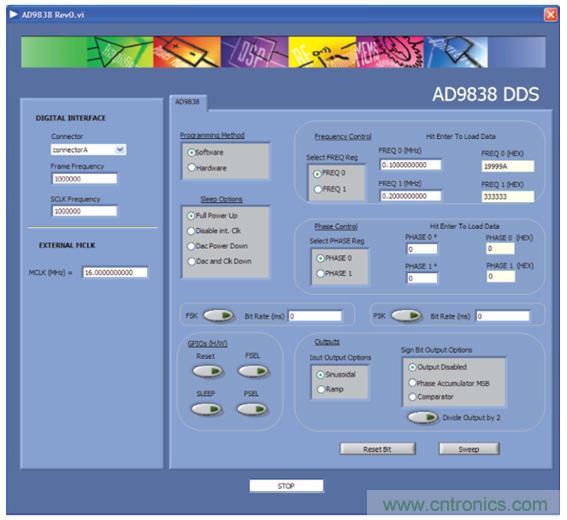This screenshot has height=520, width=567.
Task: Toggle the SLEEP hardware switch
Action: coord(207,409)
